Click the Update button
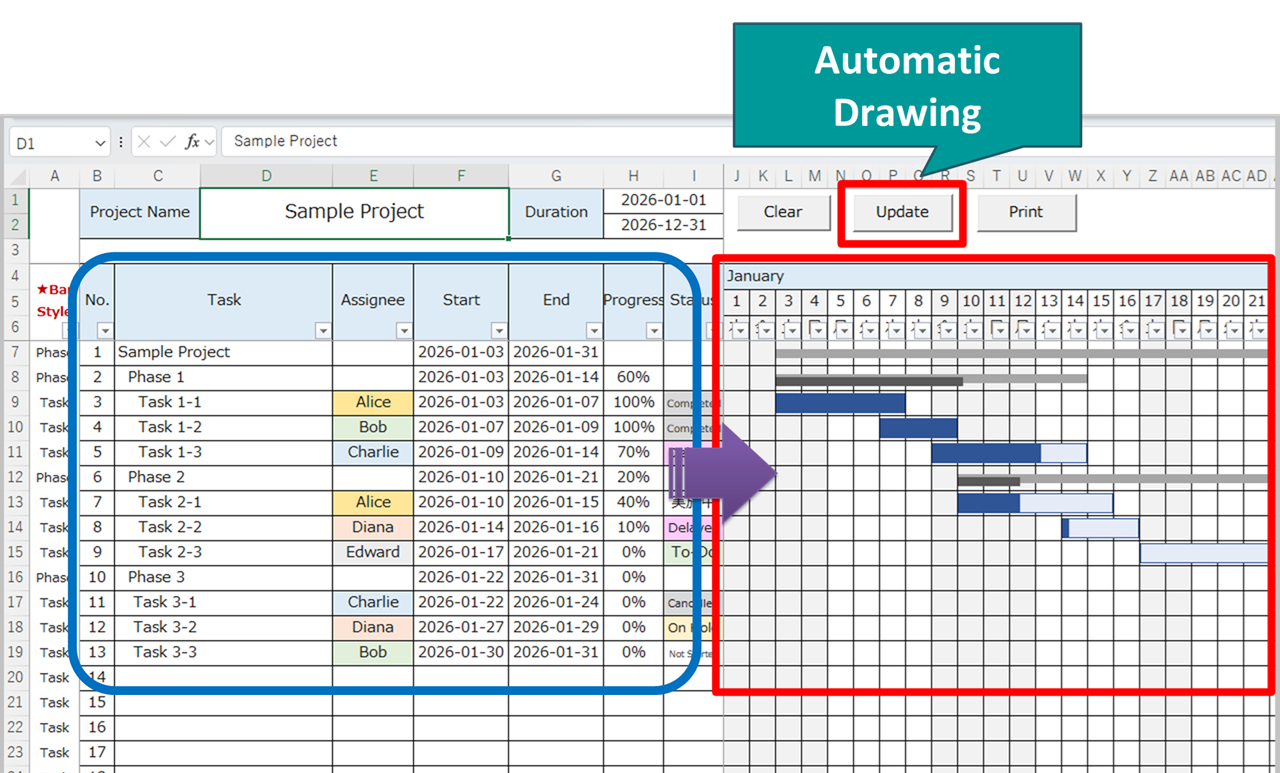1280x773 pixels. (x=900, y=212)
